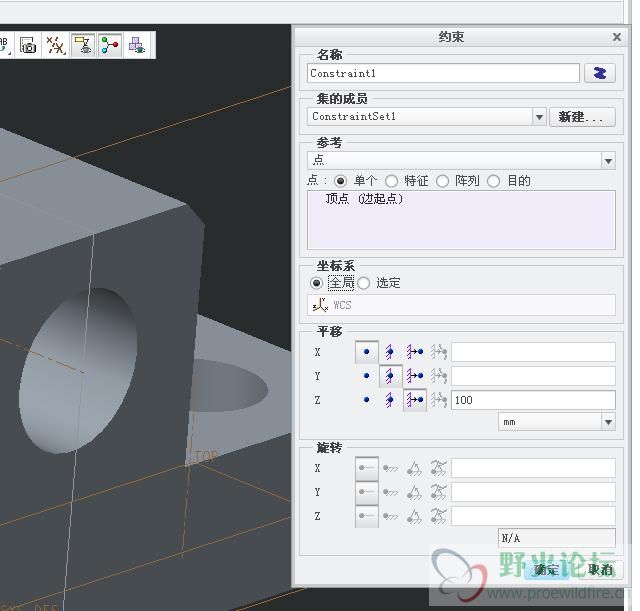Image resolution: width=640 pixels, height=611 pixels.
Task: Set X rotation to Prescribed
Action: tap(415, 468)
